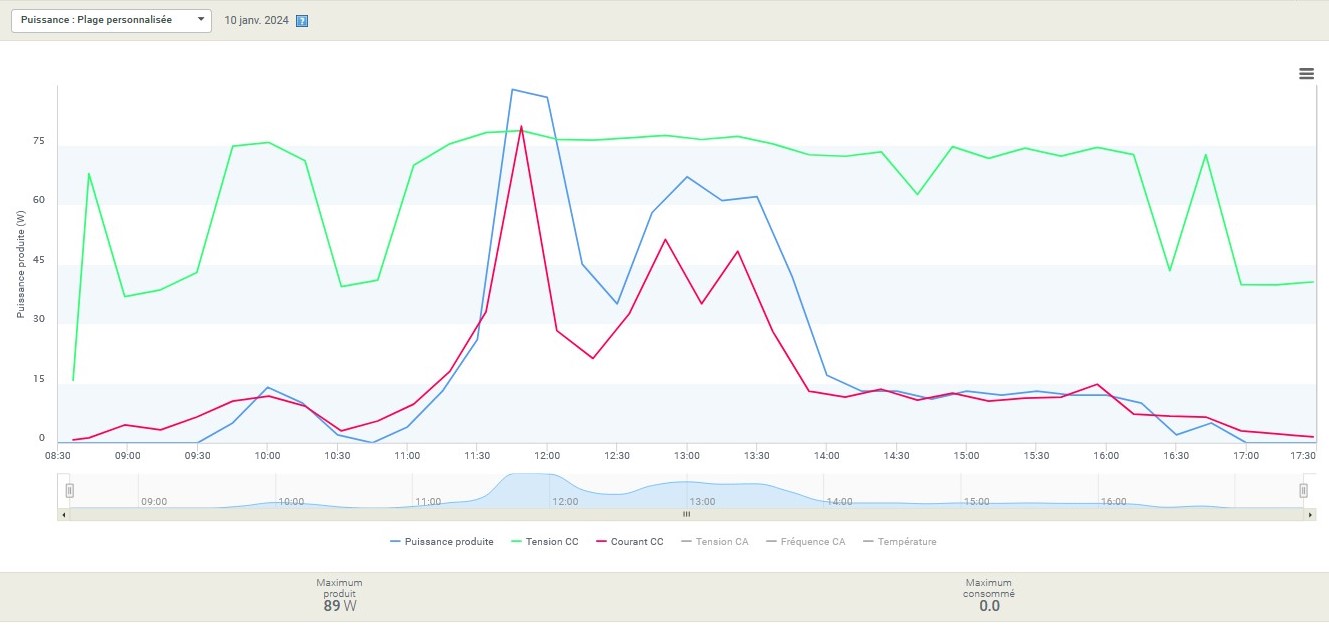Image resolution: width=1329 pixels, height=628 pixels.
Task: Click the blue help icon beside the date
Action: tap(302, 21)
